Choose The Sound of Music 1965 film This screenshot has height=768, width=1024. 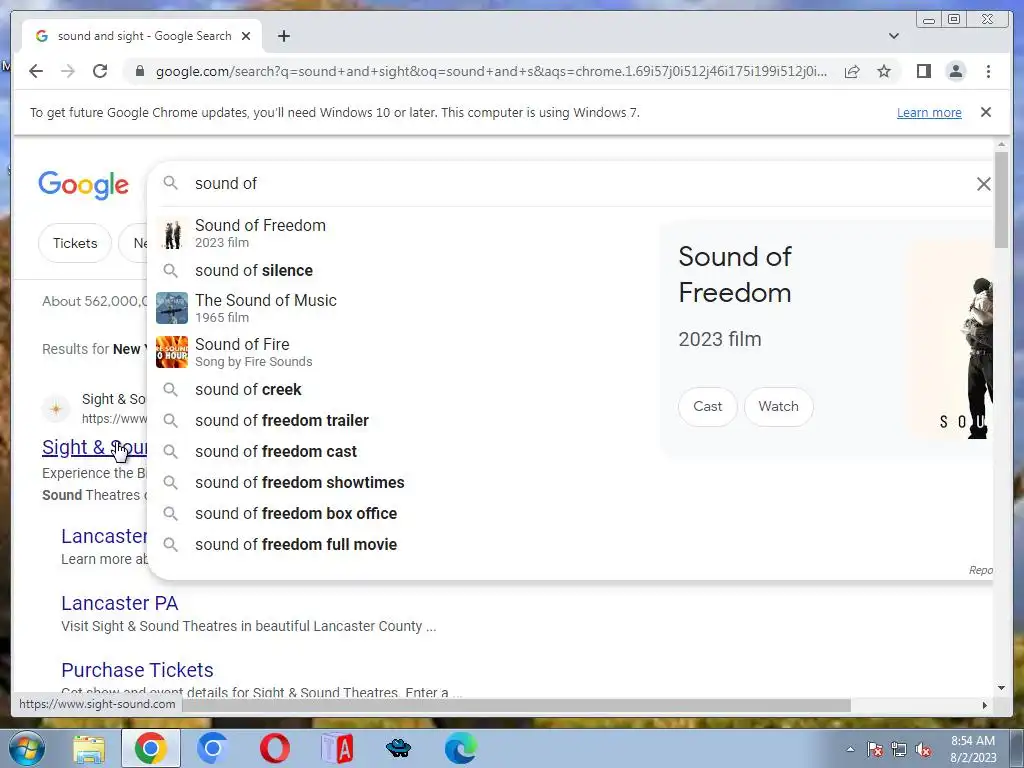coord(405,308)
